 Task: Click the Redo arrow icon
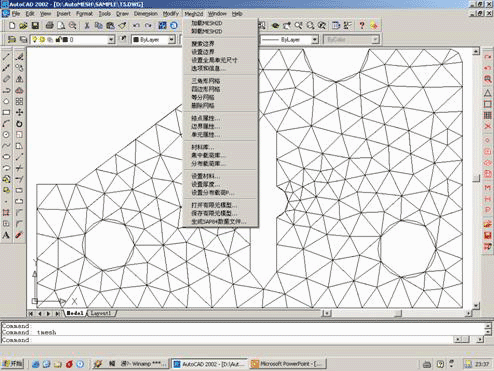point(148,25)
